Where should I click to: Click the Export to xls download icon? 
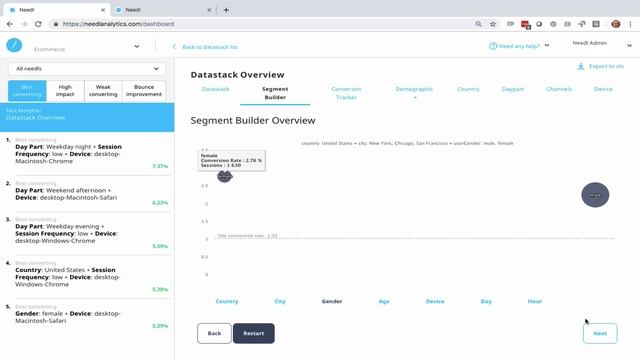pyautogui.click(x=580, y=66)
